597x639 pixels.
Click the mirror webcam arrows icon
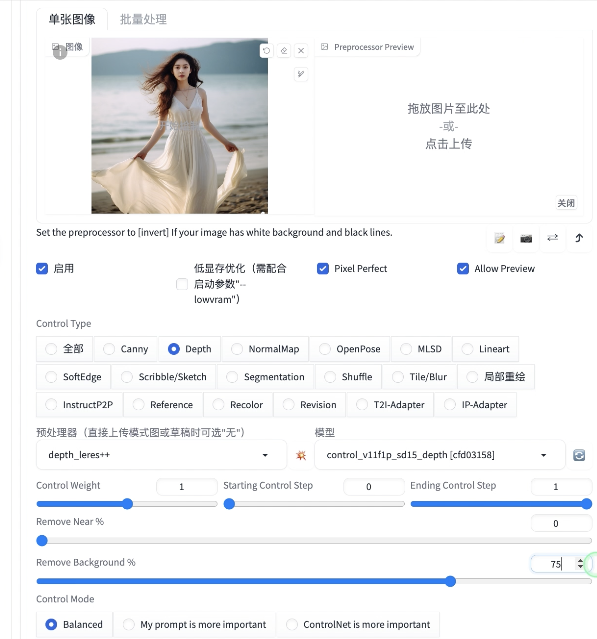coord(553,238)
